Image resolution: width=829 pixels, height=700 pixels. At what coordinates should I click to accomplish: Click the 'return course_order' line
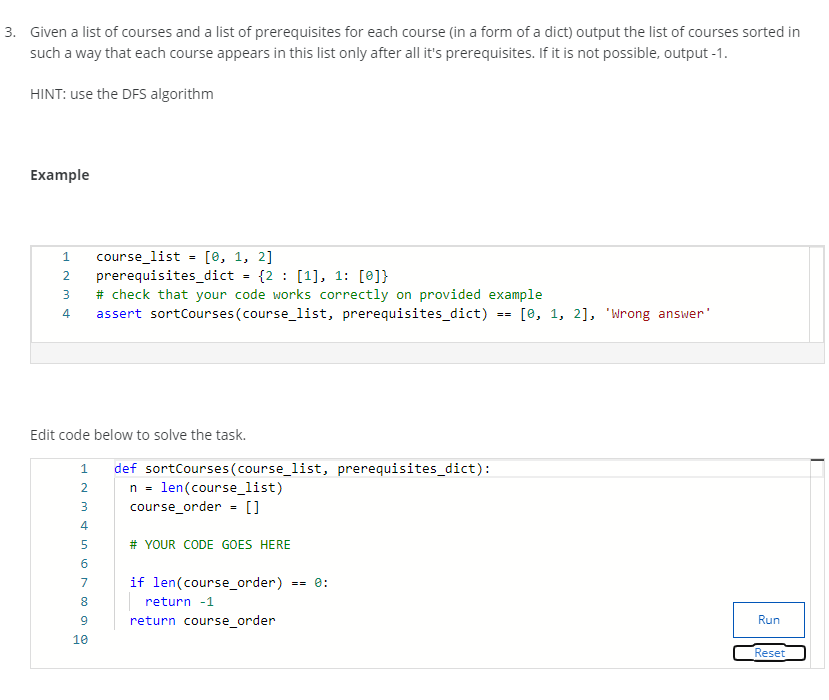(202, 621)
